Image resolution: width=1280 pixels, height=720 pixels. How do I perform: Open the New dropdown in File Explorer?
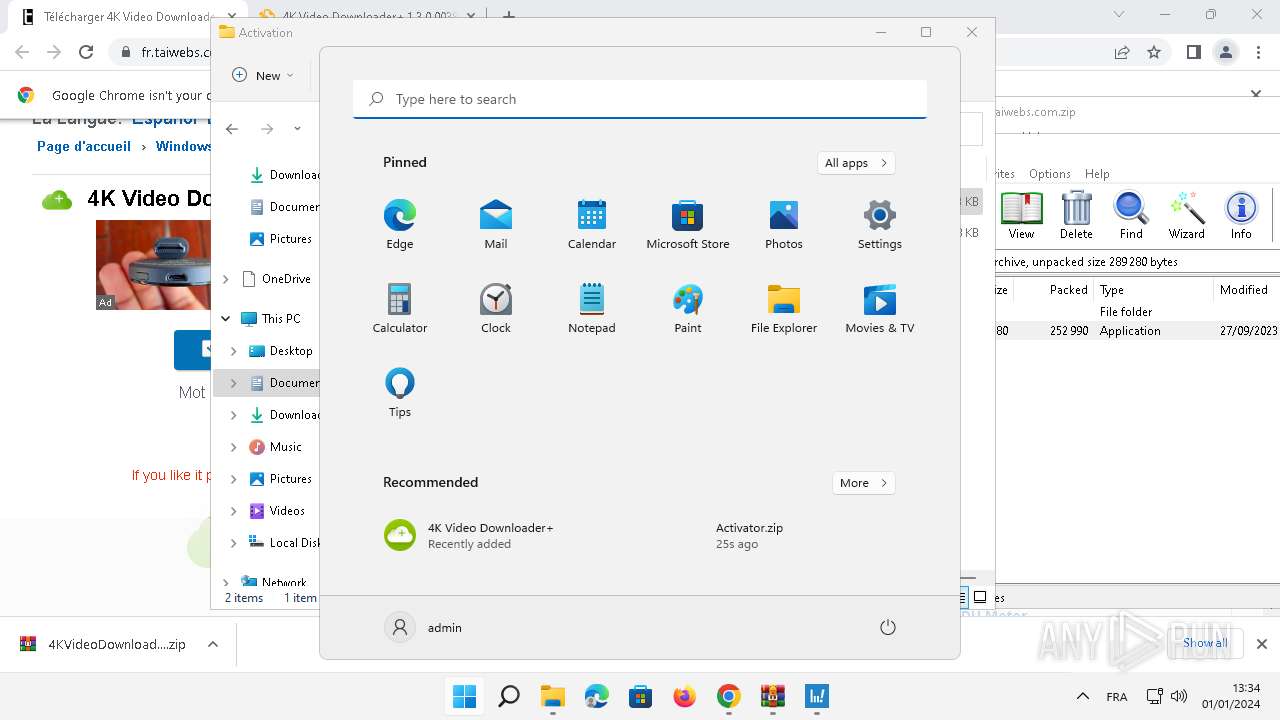(263, 75)
